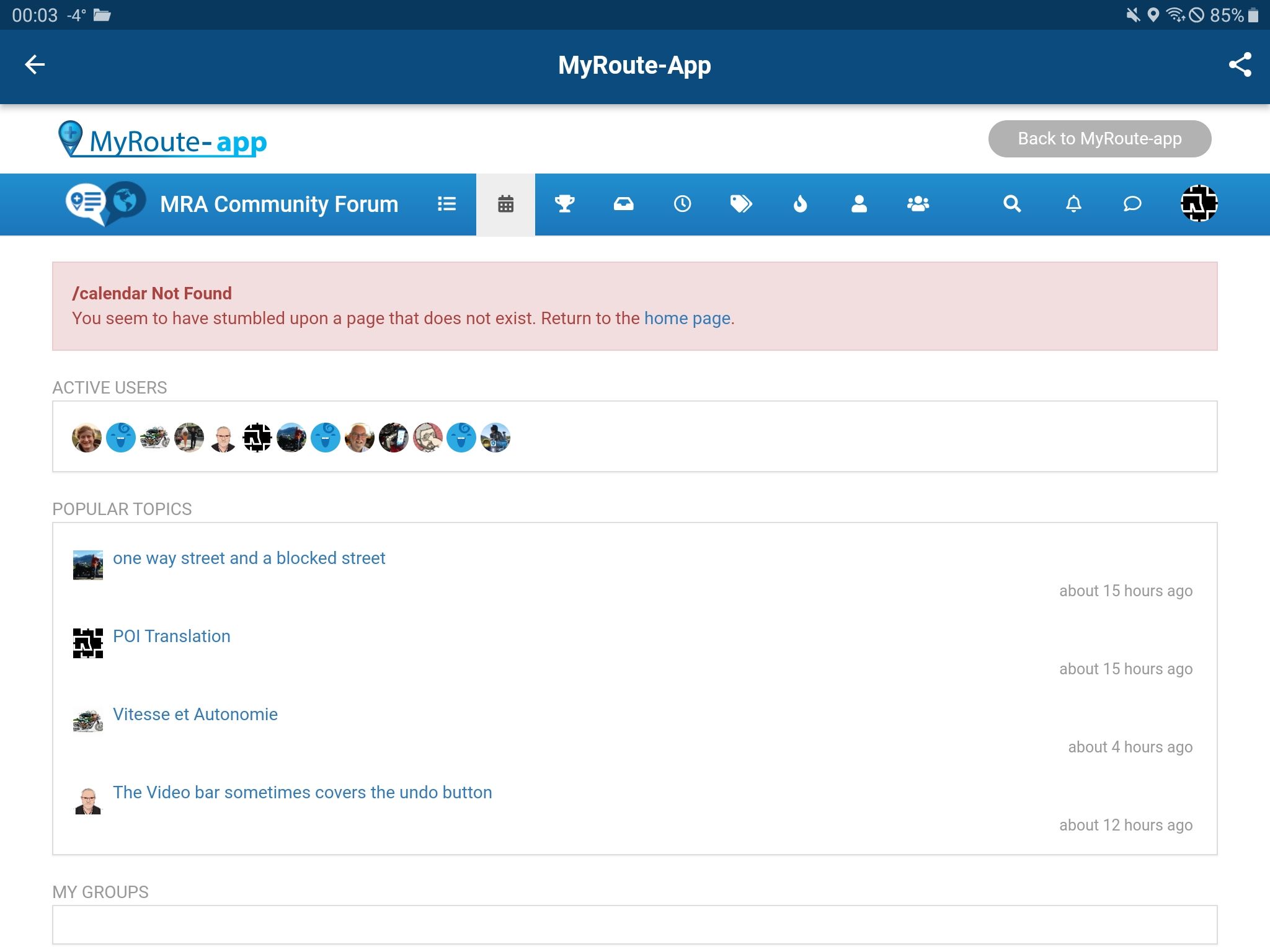Tap the muted sound status icon

[1133, 15]
